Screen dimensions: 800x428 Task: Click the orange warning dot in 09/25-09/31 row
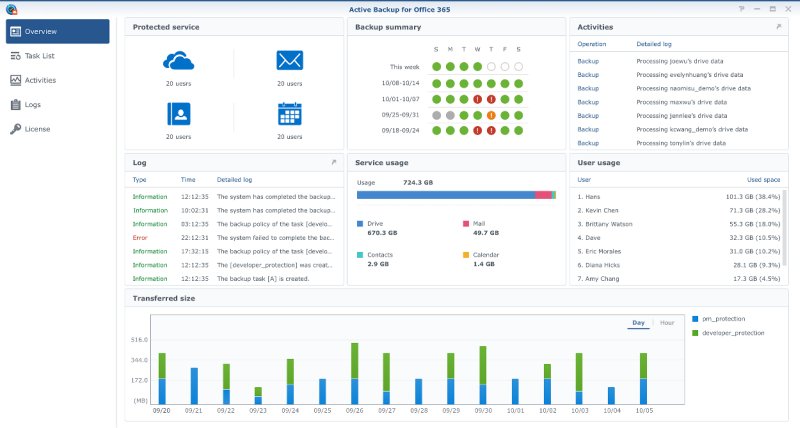tap(492, 114)
